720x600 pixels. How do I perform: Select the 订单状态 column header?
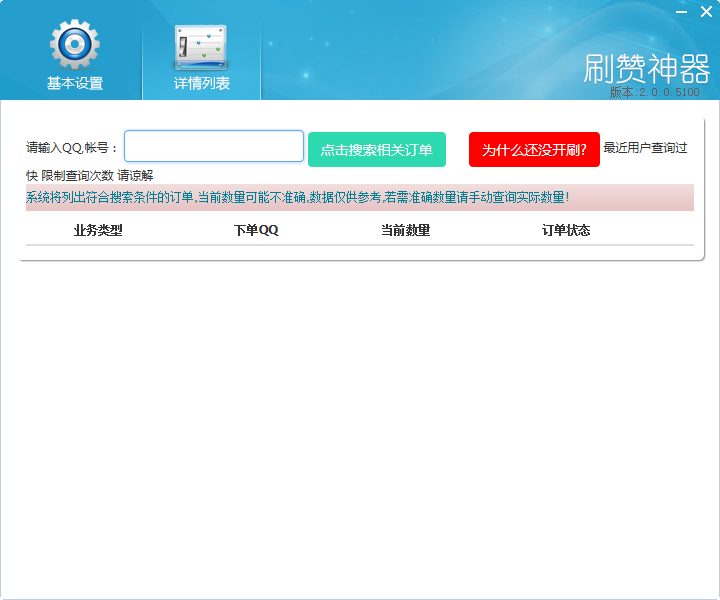coord(566,230)
